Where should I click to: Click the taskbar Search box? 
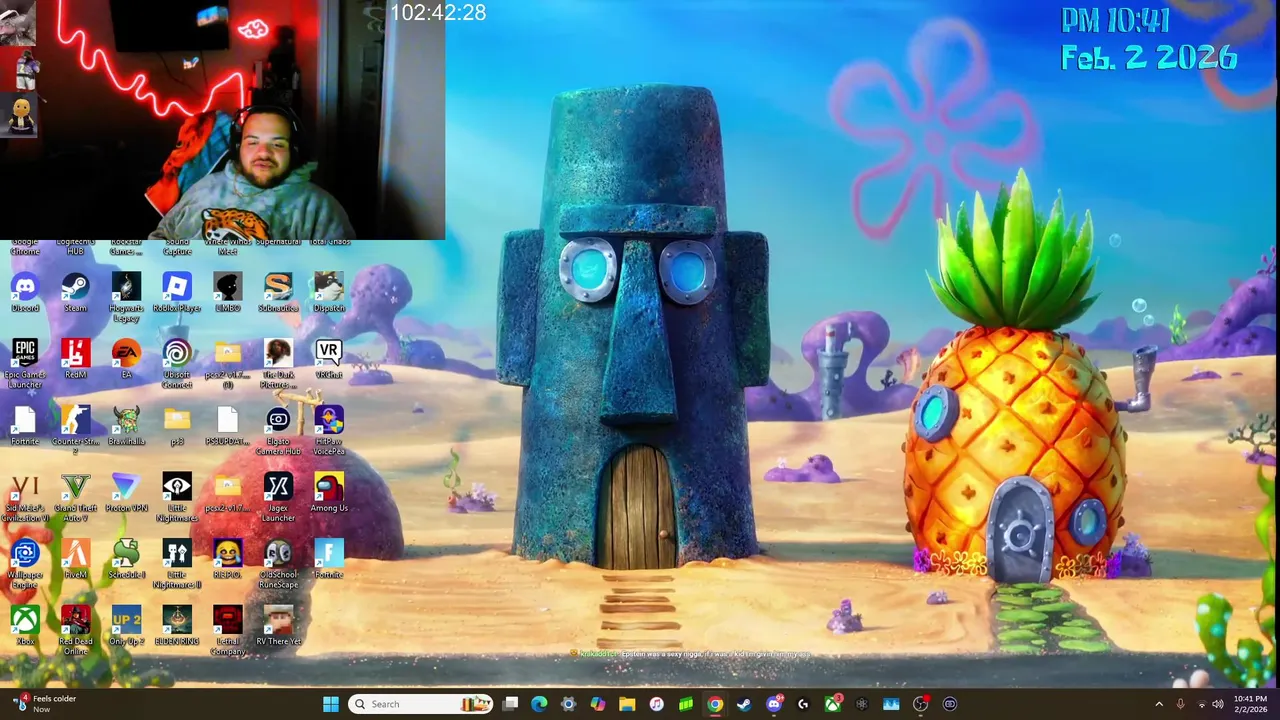pos(420,704)
